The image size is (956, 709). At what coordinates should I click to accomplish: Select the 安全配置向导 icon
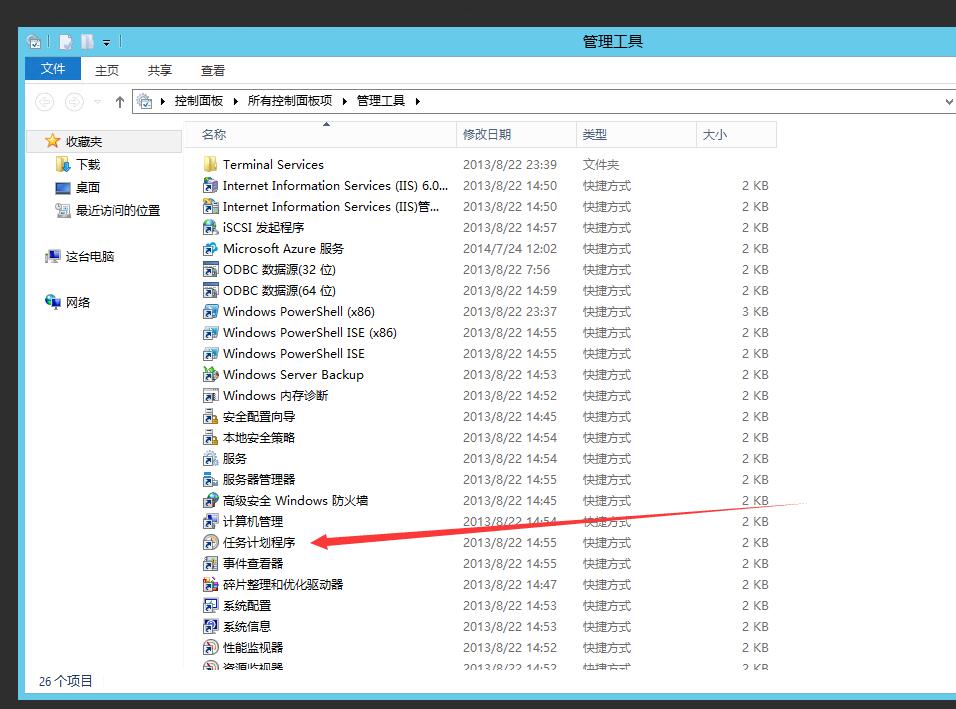point(210,416)
